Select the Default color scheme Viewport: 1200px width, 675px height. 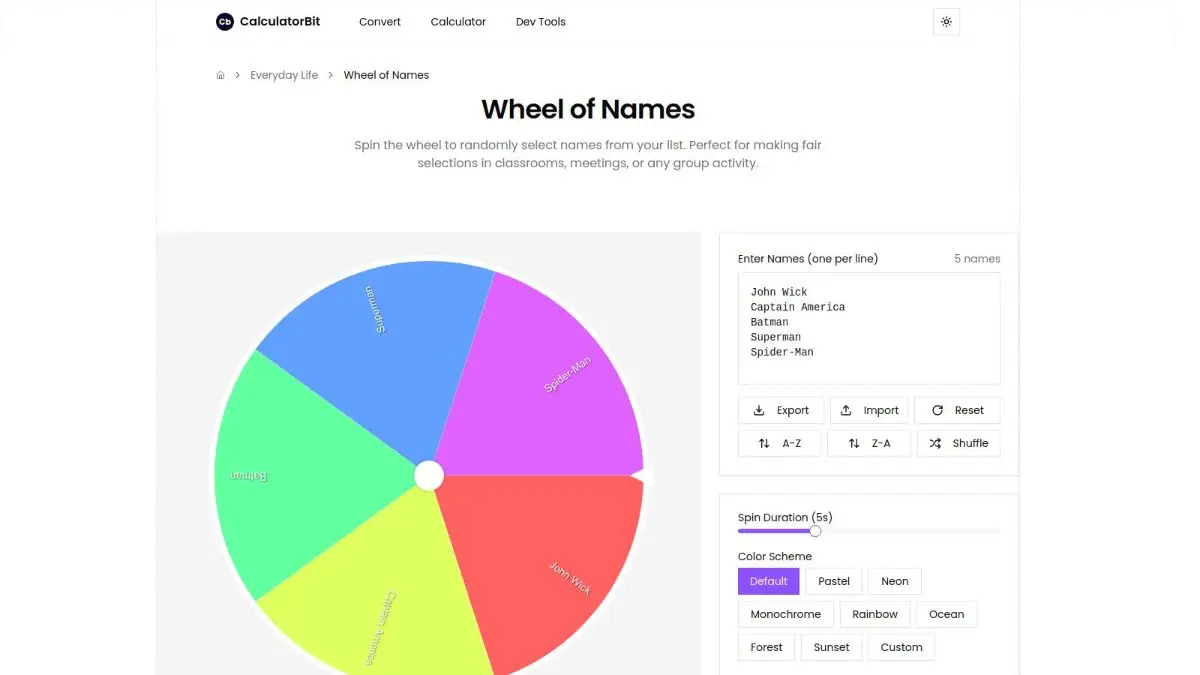(769, 581)
